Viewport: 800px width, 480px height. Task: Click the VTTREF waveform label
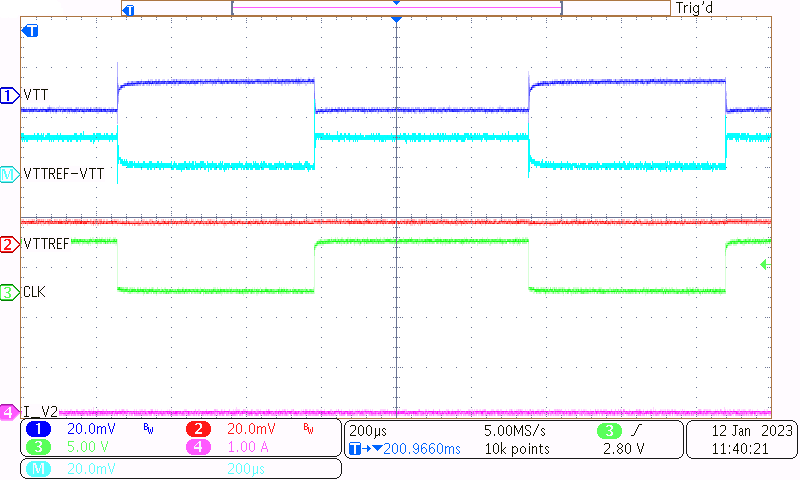click(46, 244)
